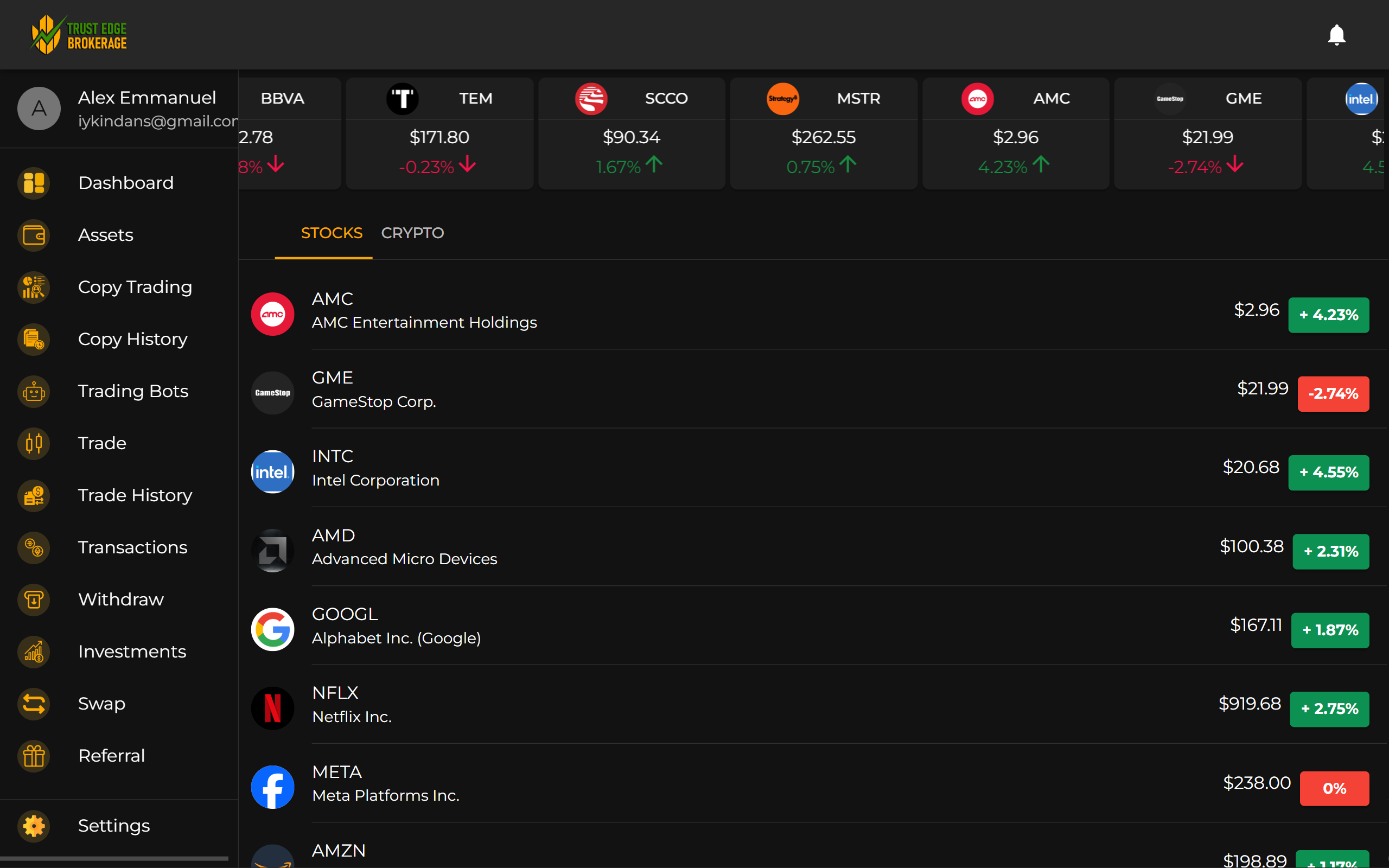Click the Copy Trading icon
Screen dimensions: 1389x868
coord(34,287)
